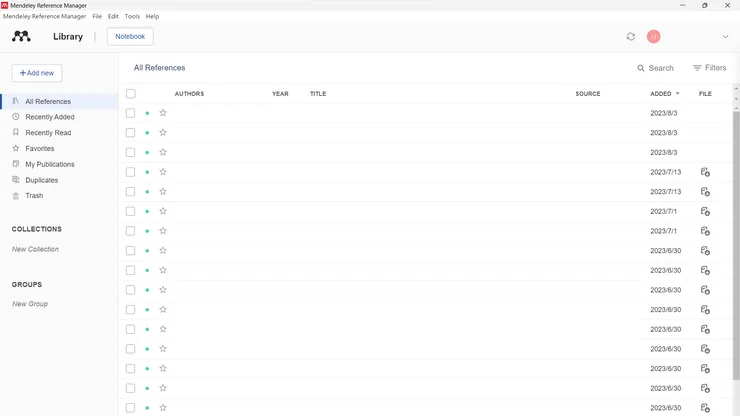Image resolution: width=740 pixels, height=416 pixels.
Task: Sort by Year column header
Action: (280, 93)
